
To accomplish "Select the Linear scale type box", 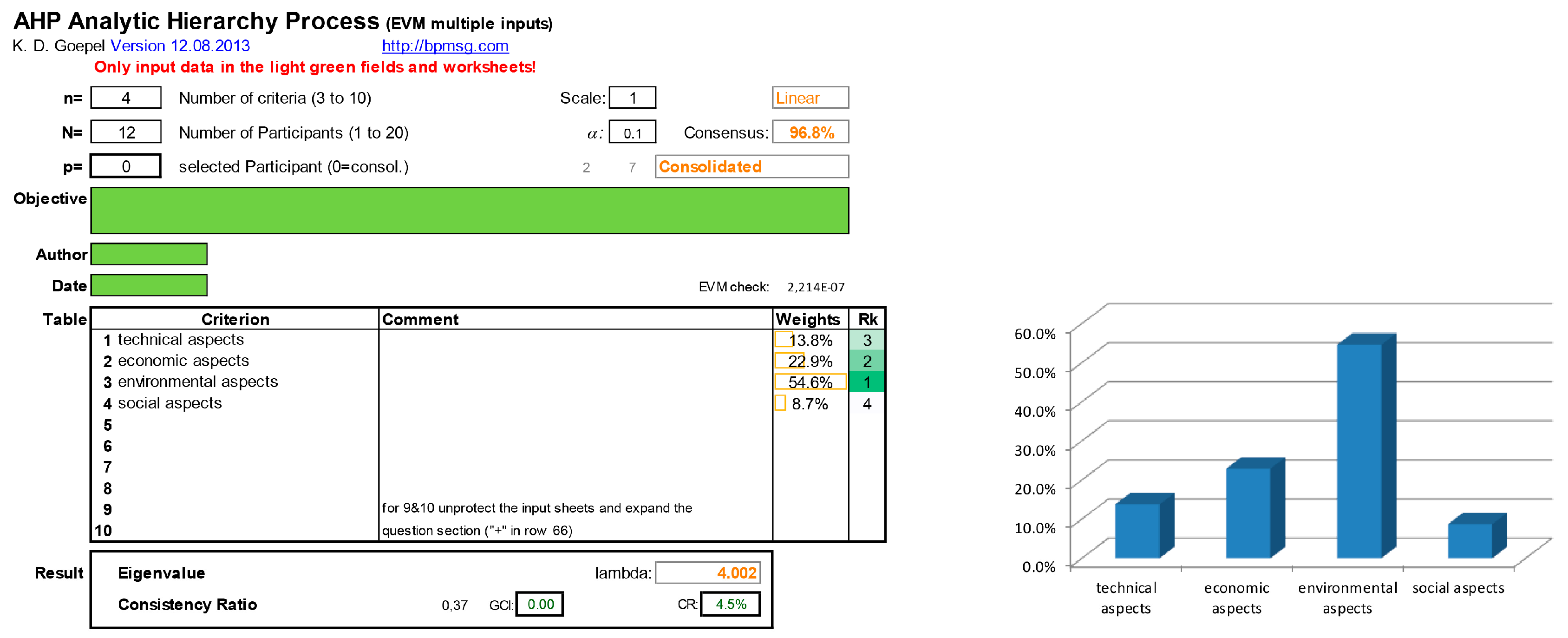I will pyautogui.click(x=810, y=98).
